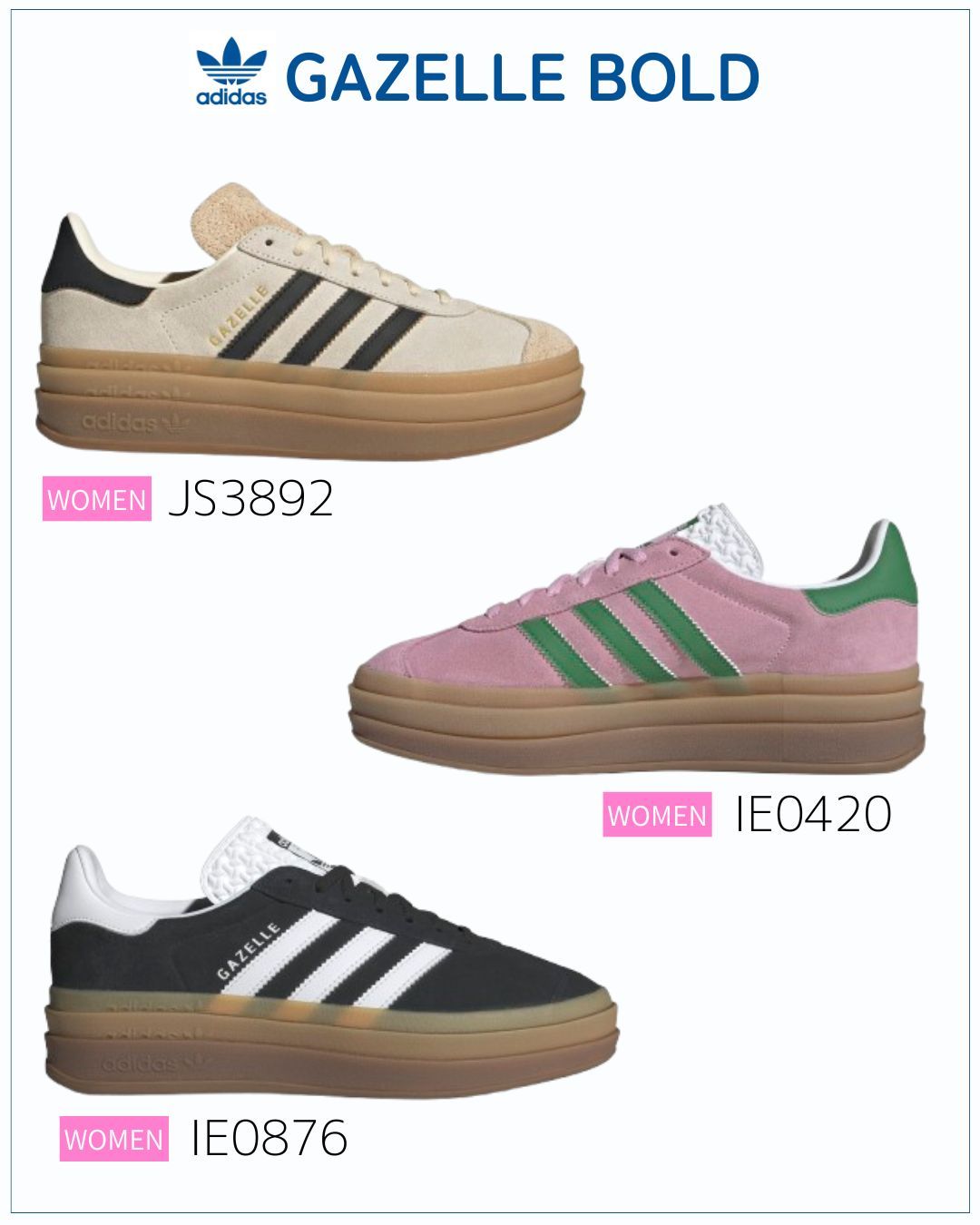Click the WOMEN tag beside JS3892
Image resolution: width=980 pixels, height=1225 pixels.
point(96,500)
